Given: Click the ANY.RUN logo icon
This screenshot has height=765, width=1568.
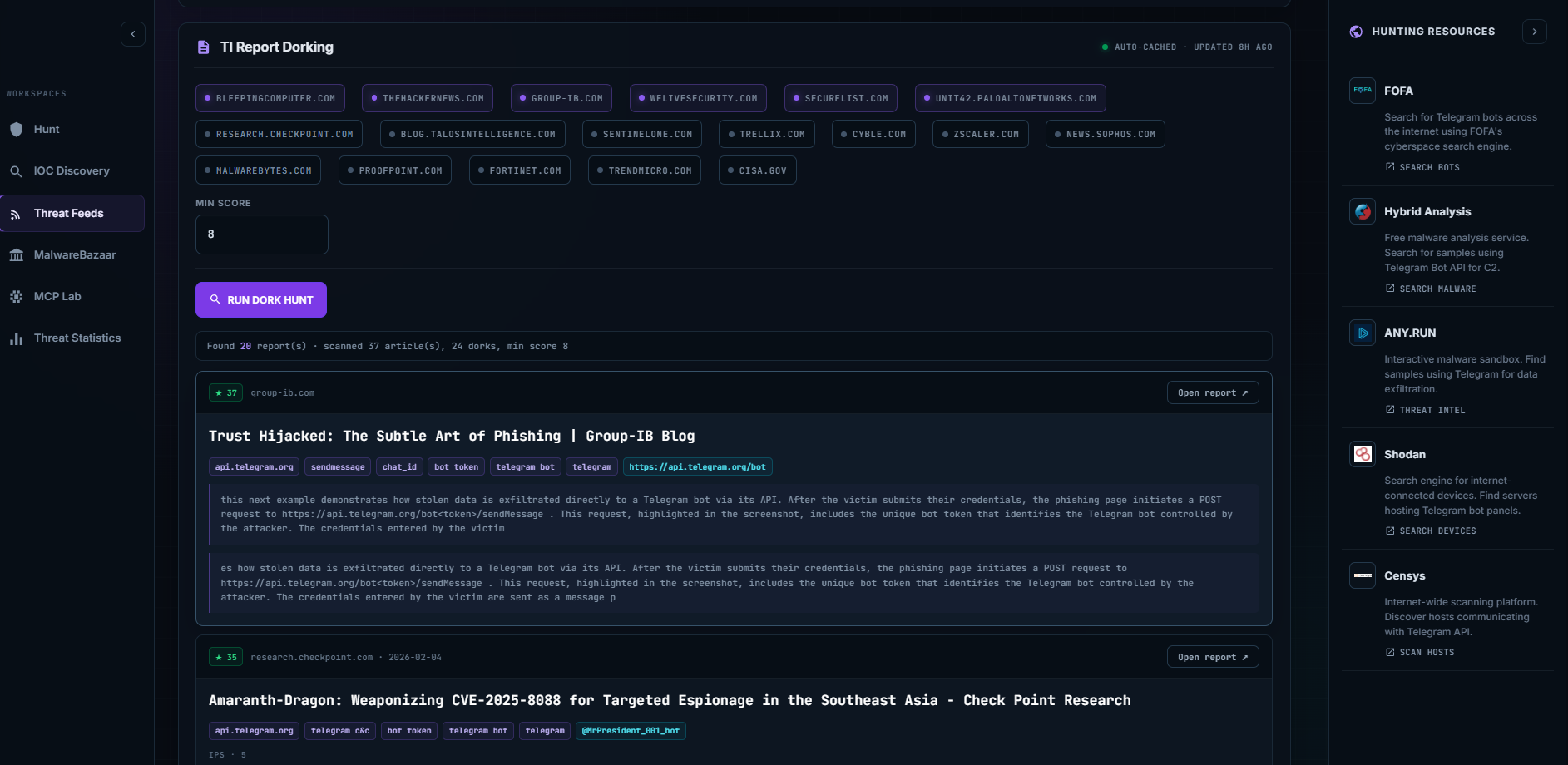Looking at the screenshot, I should pyautogui.click(x=1363, y=333).
